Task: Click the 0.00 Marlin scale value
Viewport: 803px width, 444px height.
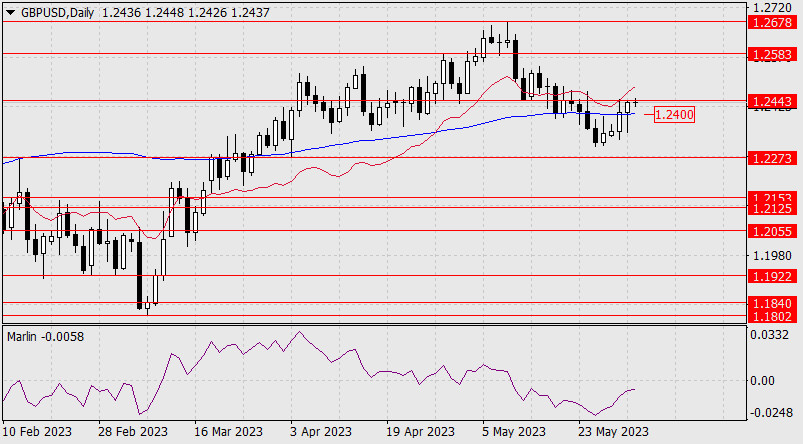Action: pos(762,380)
